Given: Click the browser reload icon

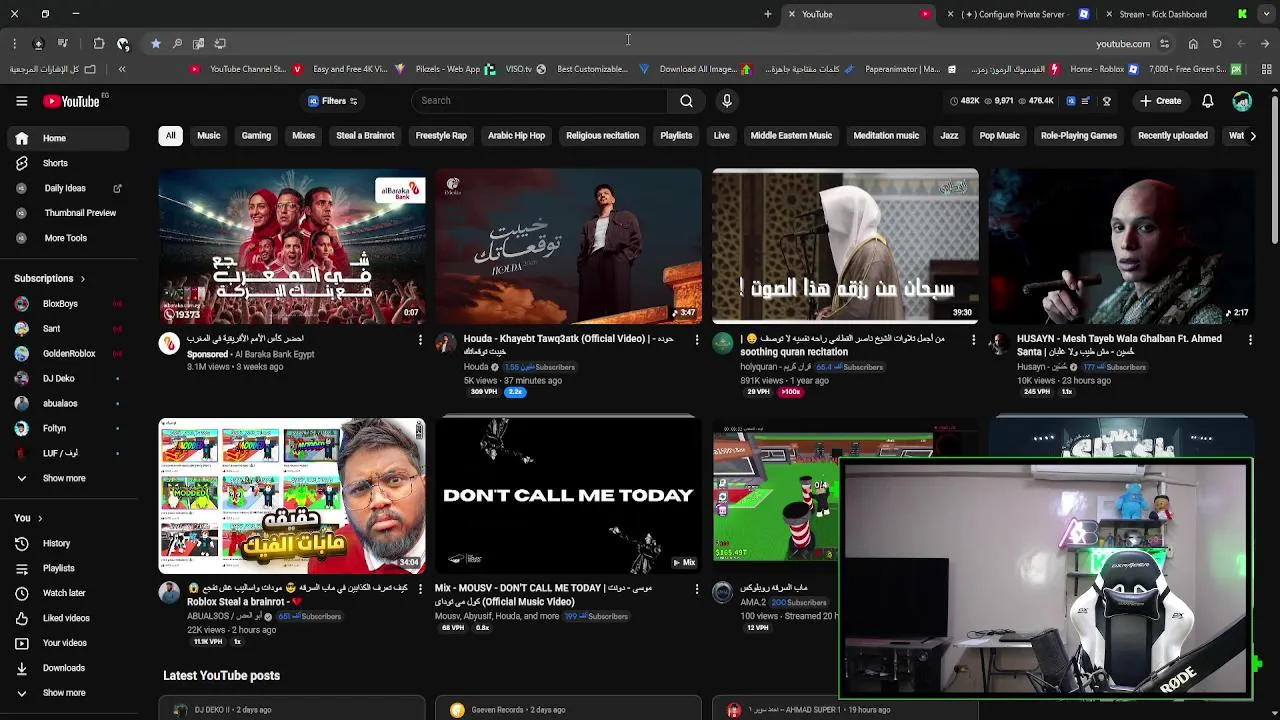Looking at the screenshot, I should coord(1217,44).
